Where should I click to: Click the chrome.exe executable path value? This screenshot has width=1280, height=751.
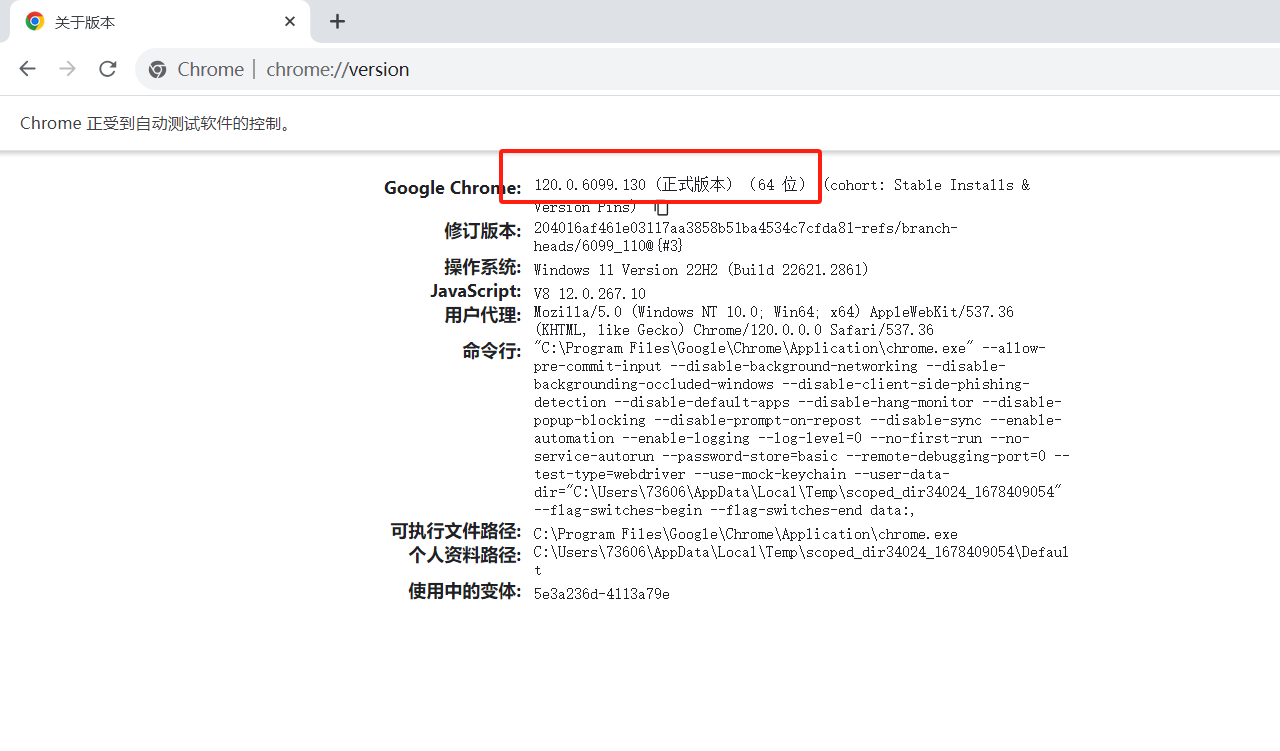pyautogui.click(x=746, y=534)
